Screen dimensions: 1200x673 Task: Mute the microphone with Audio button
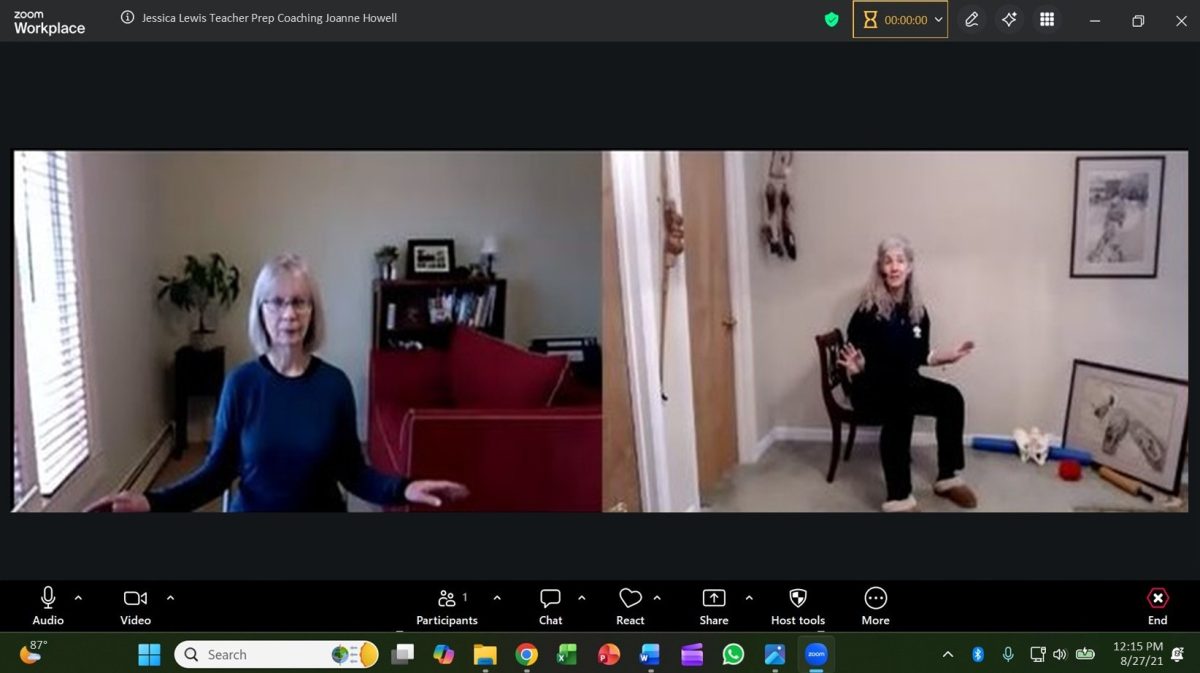pos(47,606)
